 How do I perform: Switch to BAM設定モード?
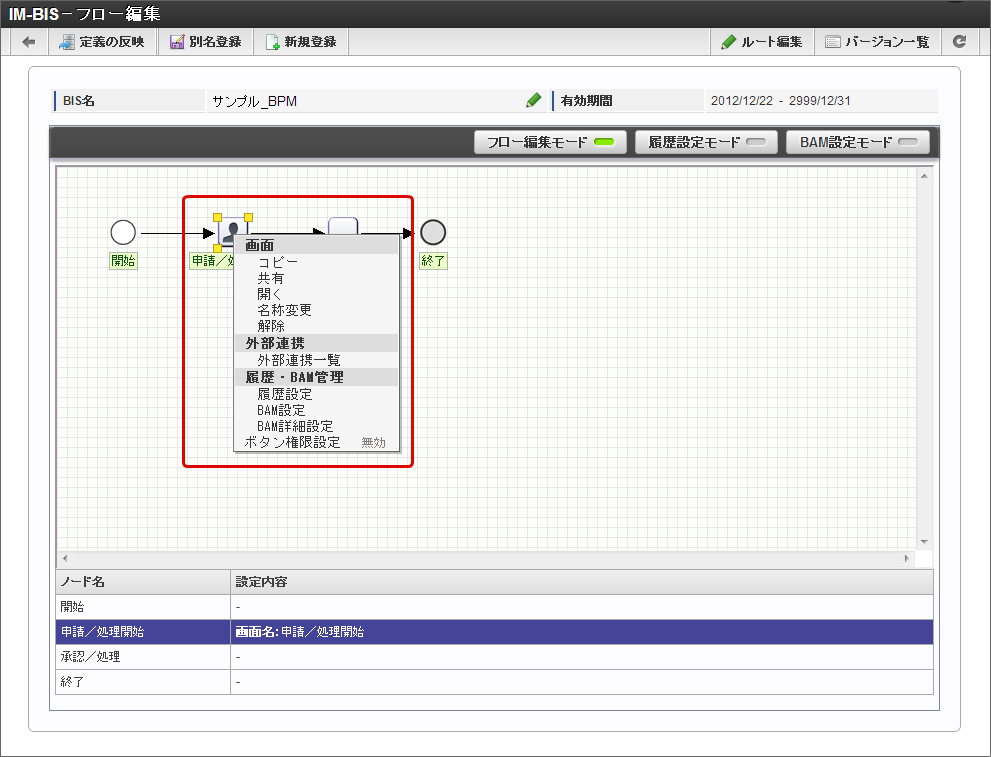pyautogui.click(x=858, y=142)
